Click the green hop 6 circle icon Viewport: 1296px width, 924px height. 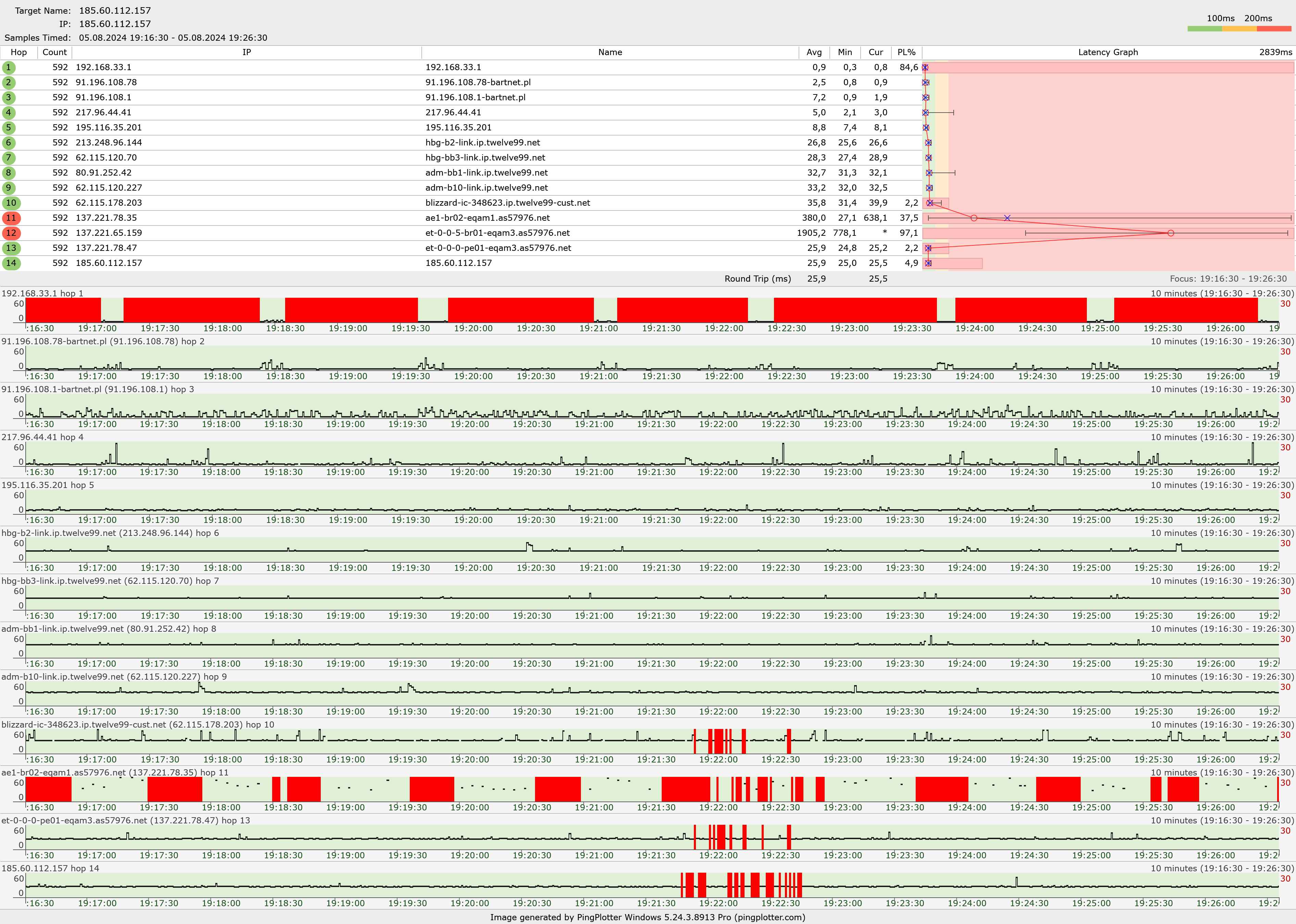pos(9,143)
